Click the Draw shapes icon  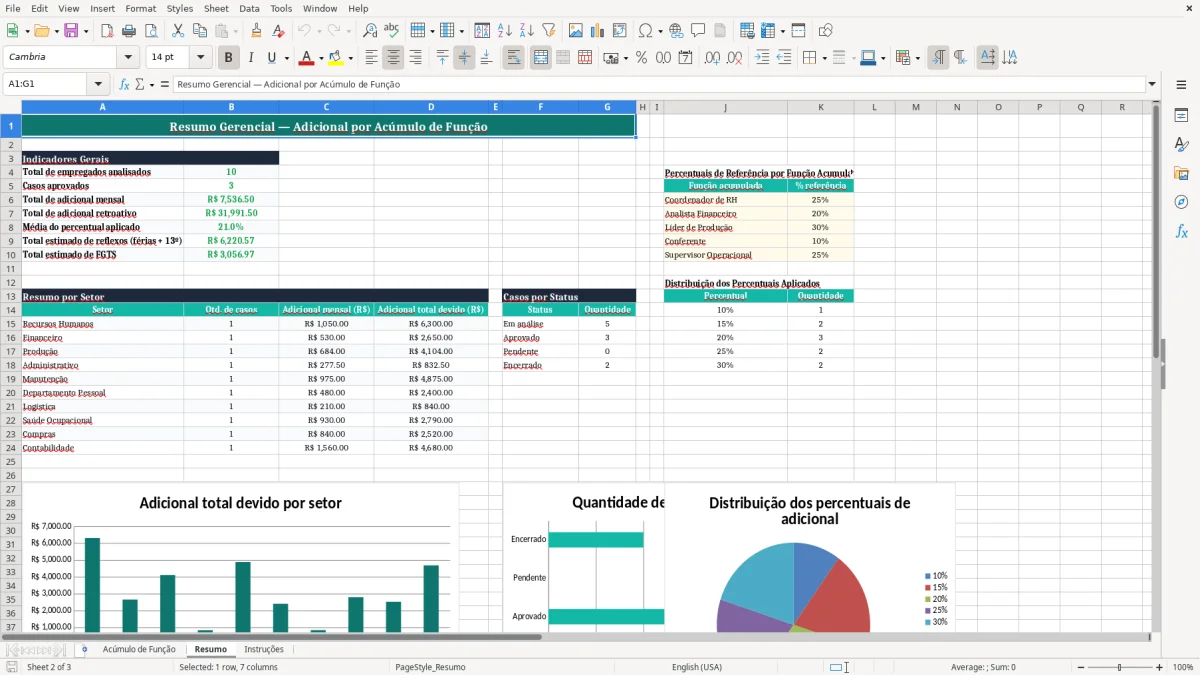(826, 31)
